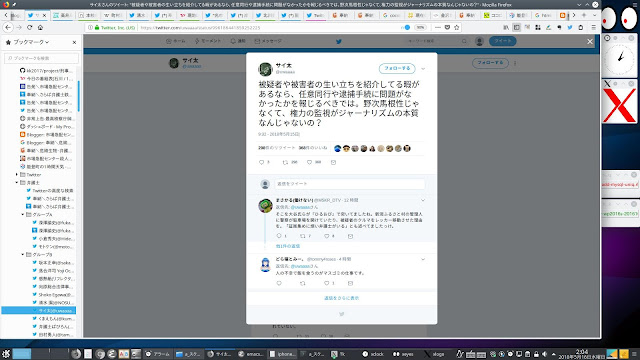Viewport: 640px width, 360px height.
Task: Click the 90% zoom level indicator
Action: coord(420,27)
